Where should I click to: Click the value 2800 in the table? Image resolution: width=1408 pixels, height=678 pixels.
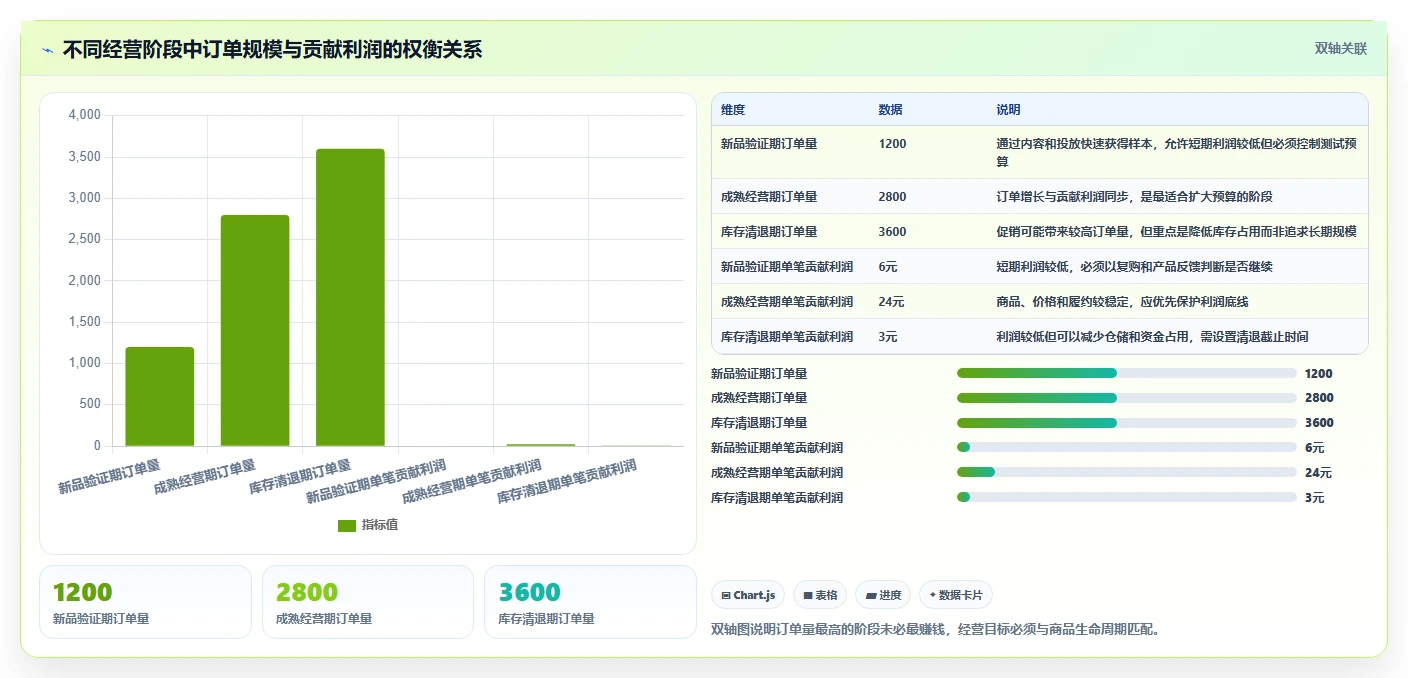click(893, 197)
